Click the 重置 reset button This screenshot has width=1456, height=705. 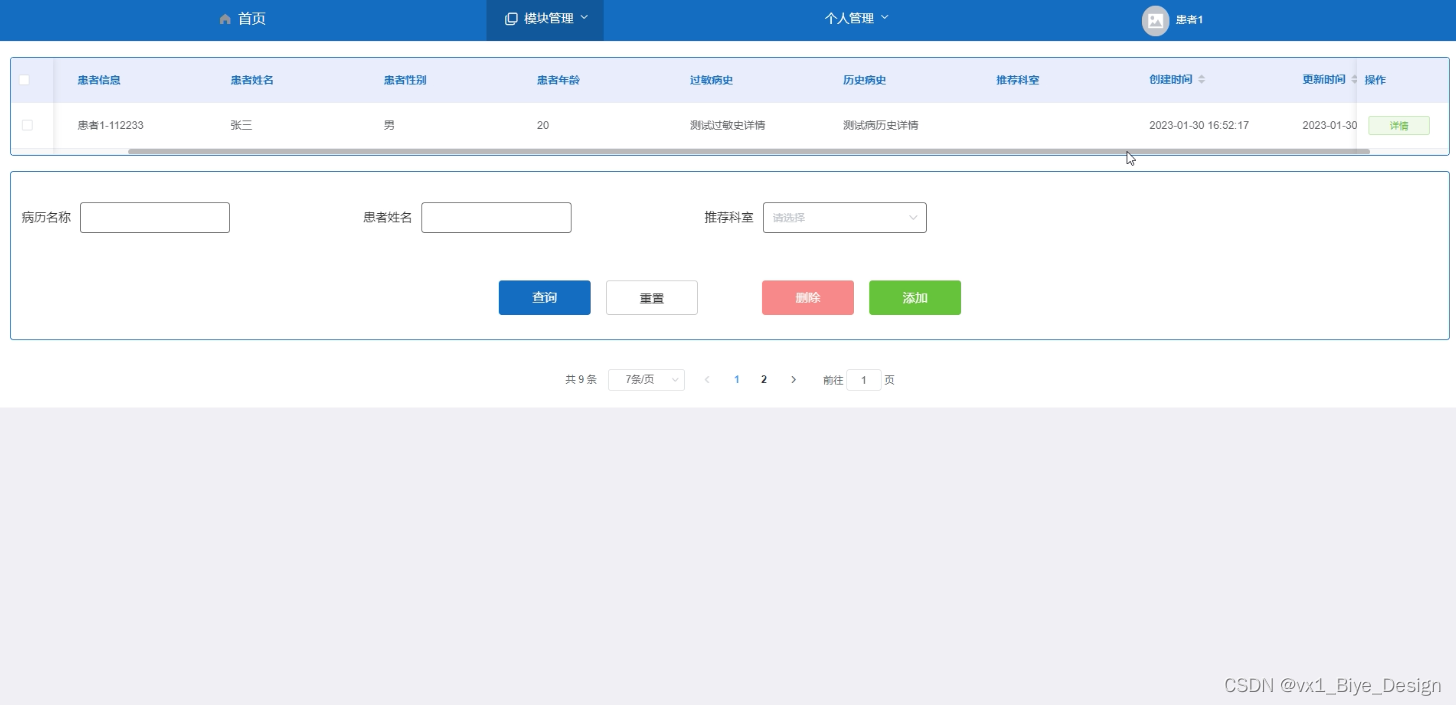pyautogui.click(x=652, y=298)
